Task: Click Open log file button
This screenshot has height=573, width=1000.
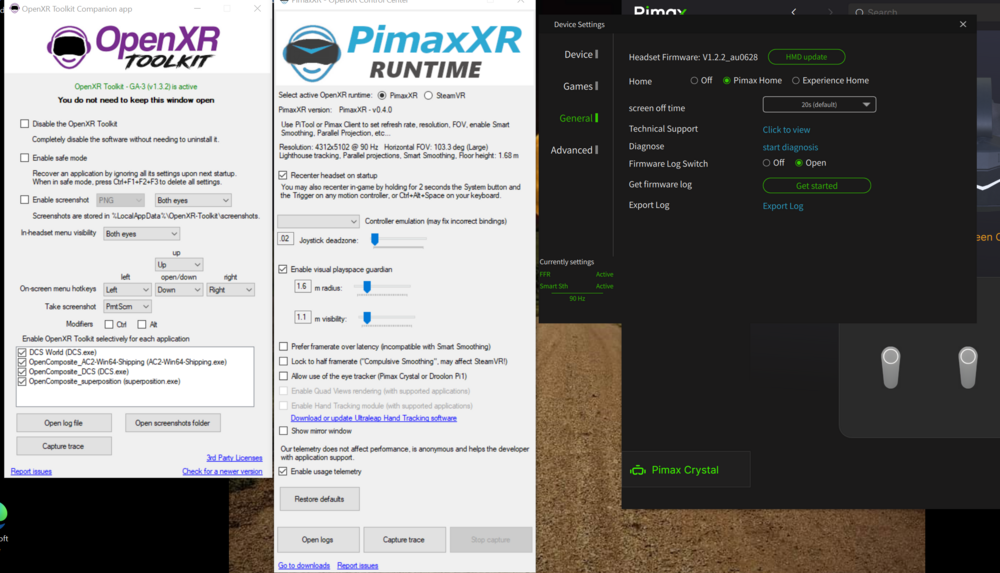Action: tap(64, 423)
